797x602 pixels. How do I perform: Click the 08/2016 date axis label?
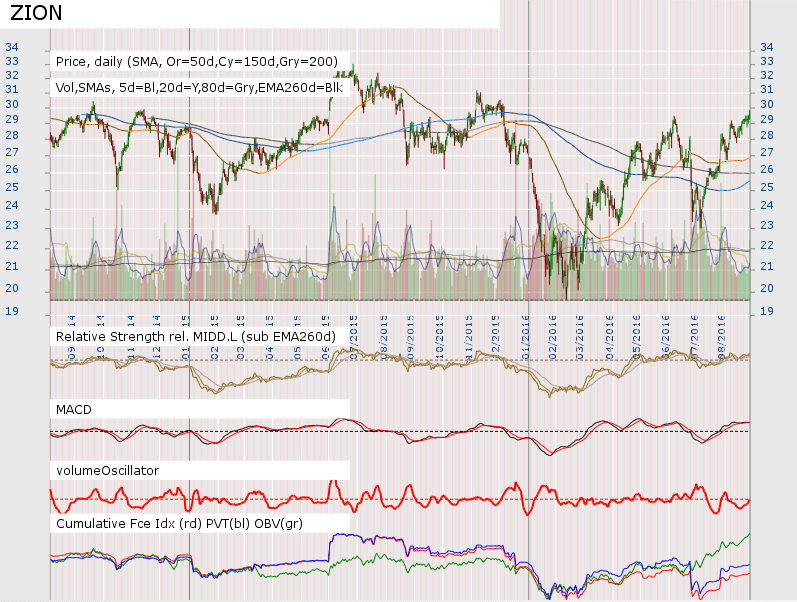point(721,338)
